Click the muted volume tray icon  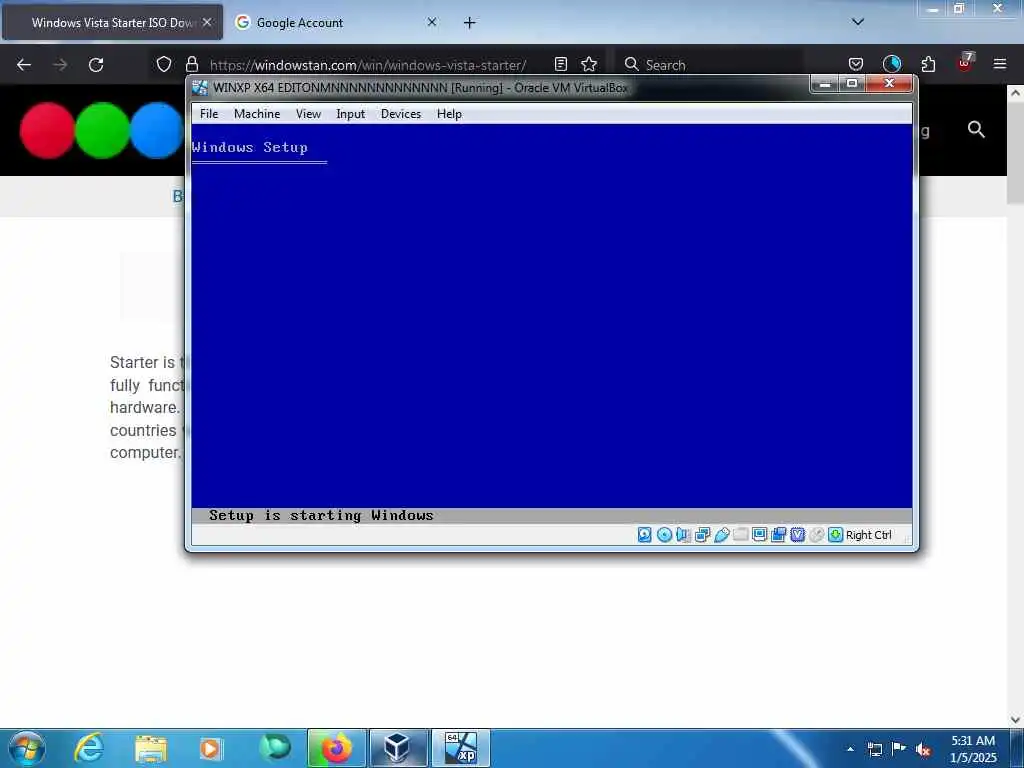pyautogui.click(x=923, y=749)
